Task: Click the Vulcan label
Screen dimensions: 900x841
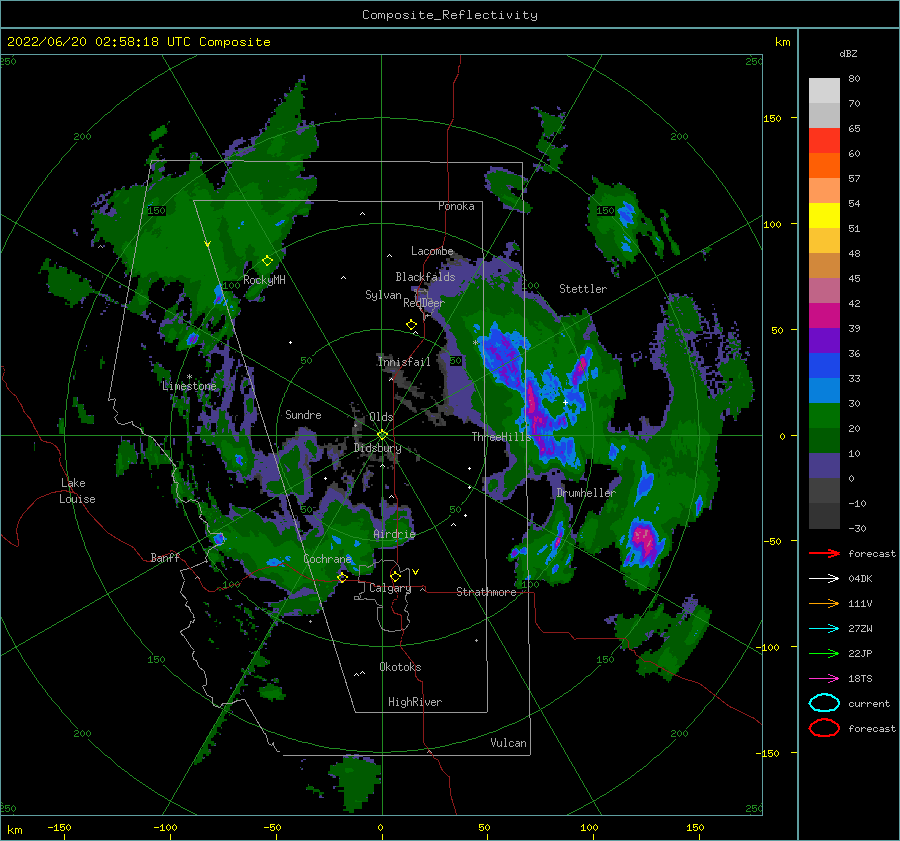Action: [509, 743]
